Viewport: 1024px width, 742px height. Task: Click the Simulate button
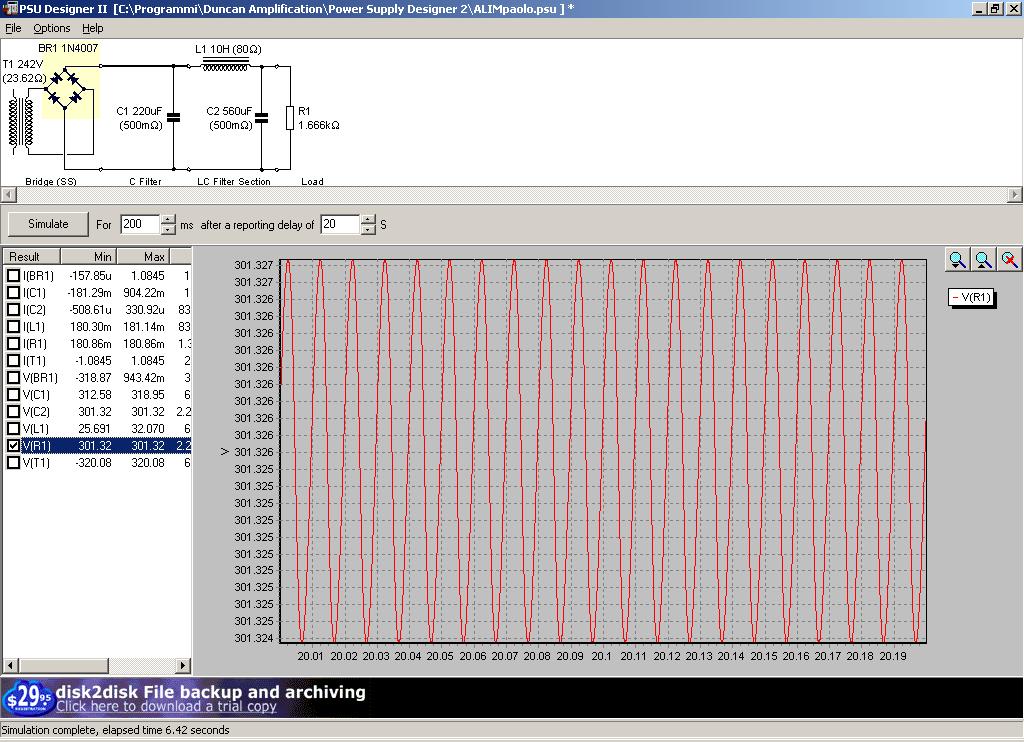coord(48,224)
